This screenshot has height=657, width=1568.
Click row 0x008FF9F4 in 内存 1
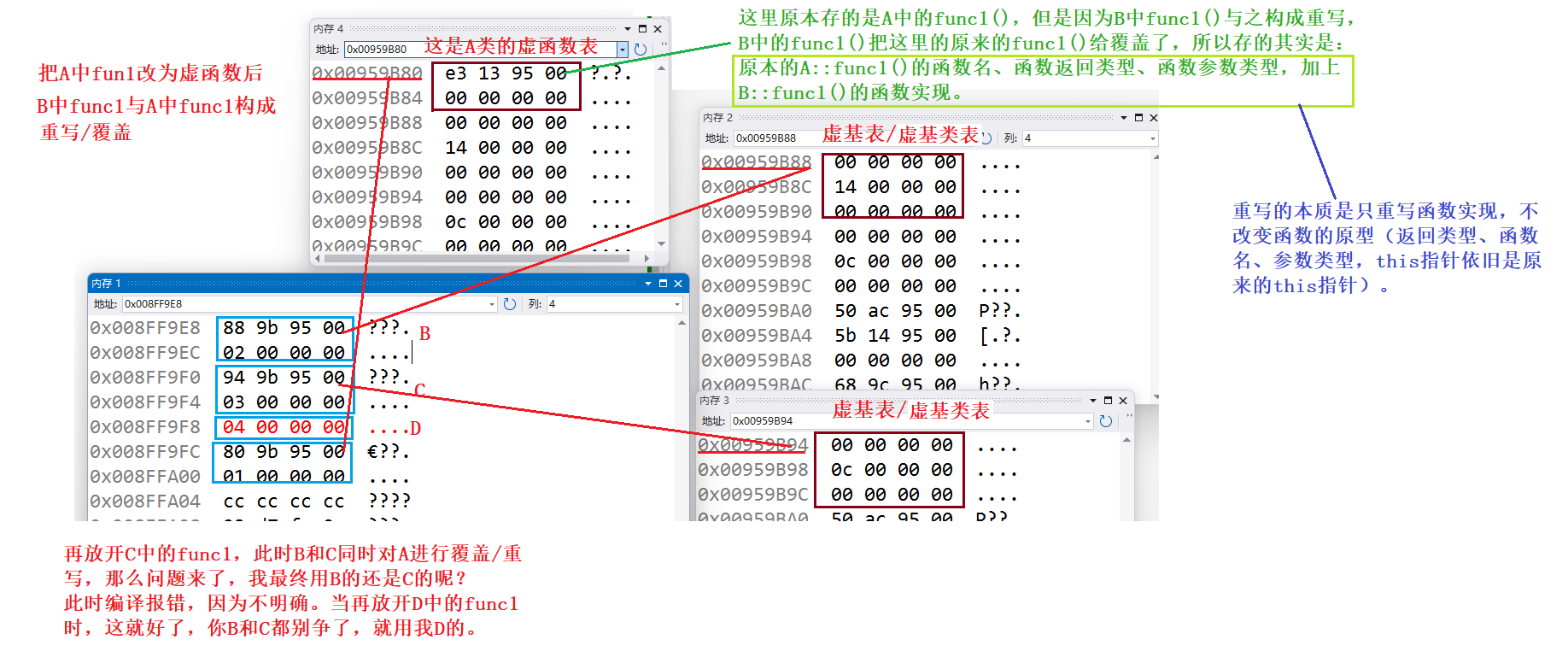(250, 402)
